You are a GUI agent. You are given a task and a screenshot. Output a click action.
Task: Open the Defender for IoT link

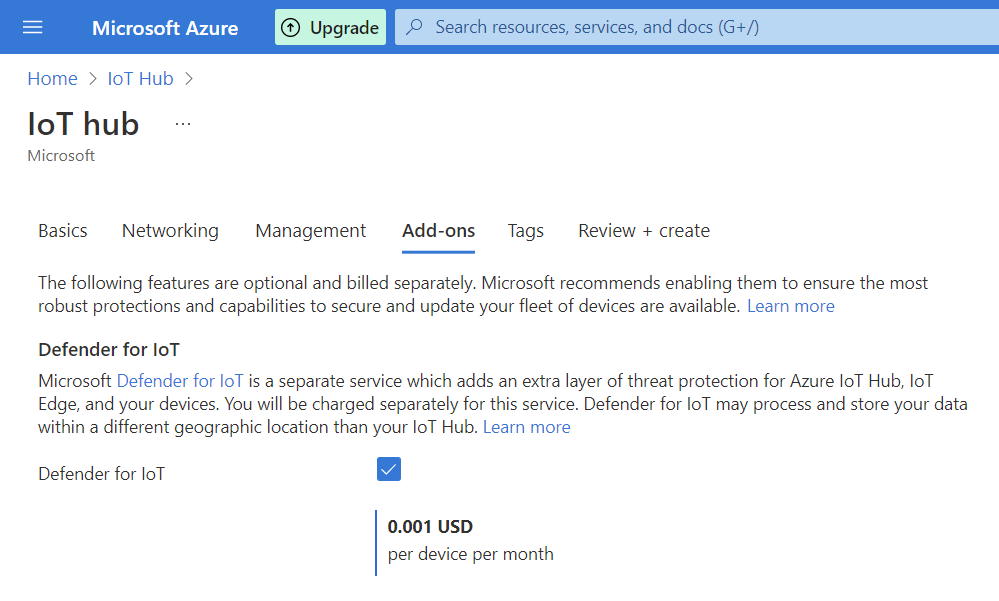tap(180, 380)
